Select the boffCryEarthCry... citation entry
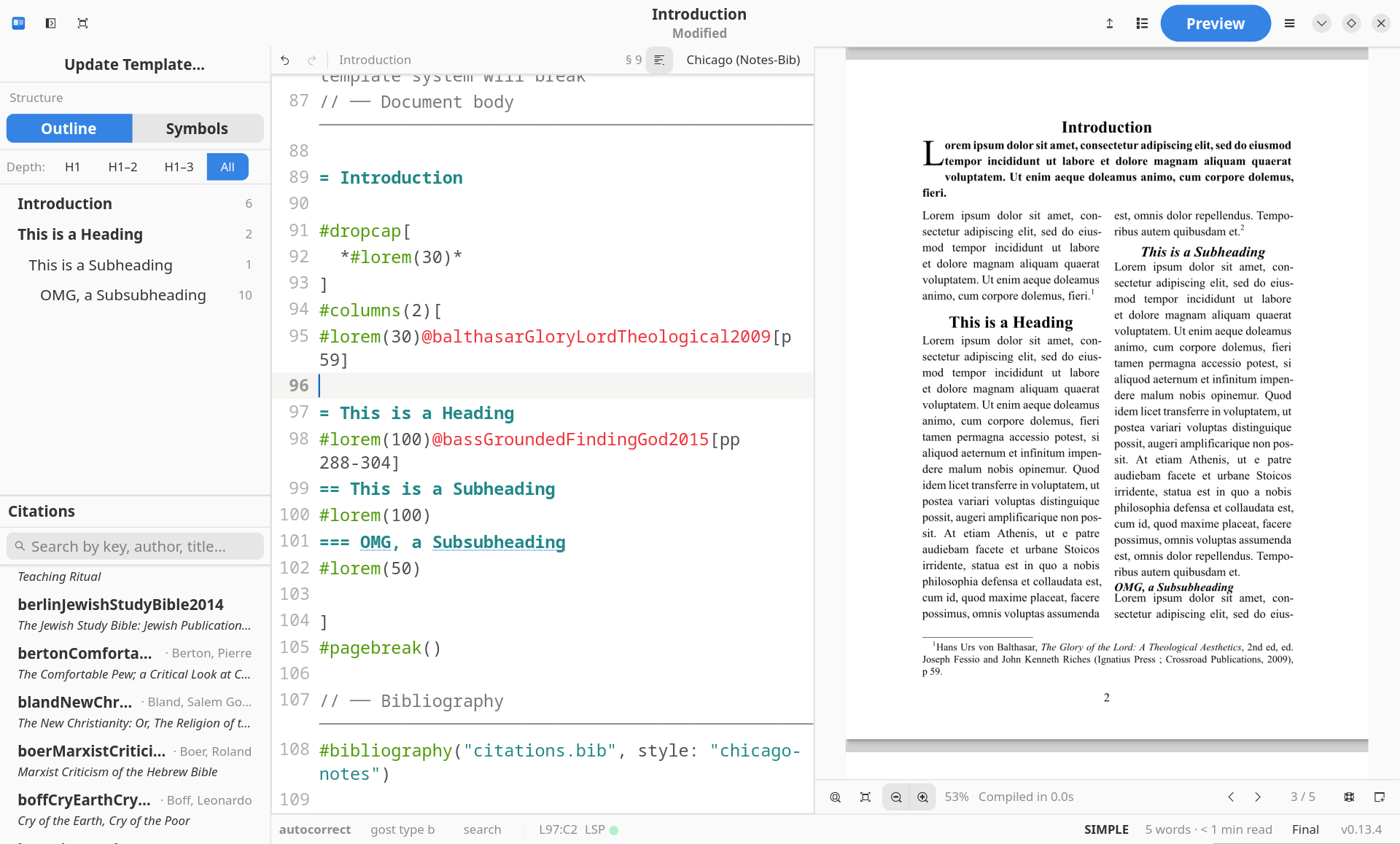Image resolution: width=1400 pixels, height=844 pixels. pyautogui.click(x=135, y=810)
